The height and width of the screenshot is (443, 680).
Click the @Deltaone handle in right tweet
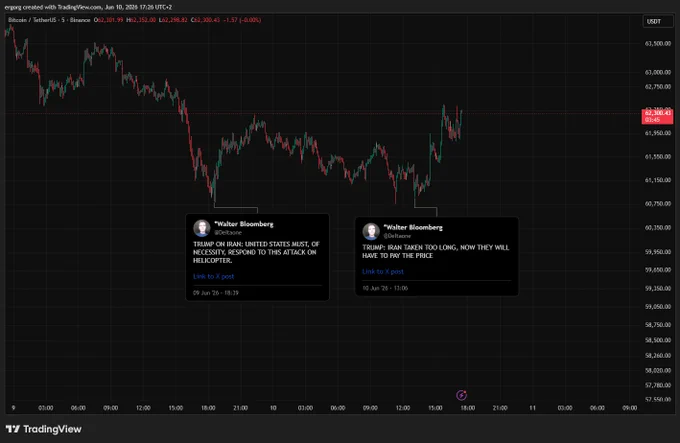pos(397,236)
